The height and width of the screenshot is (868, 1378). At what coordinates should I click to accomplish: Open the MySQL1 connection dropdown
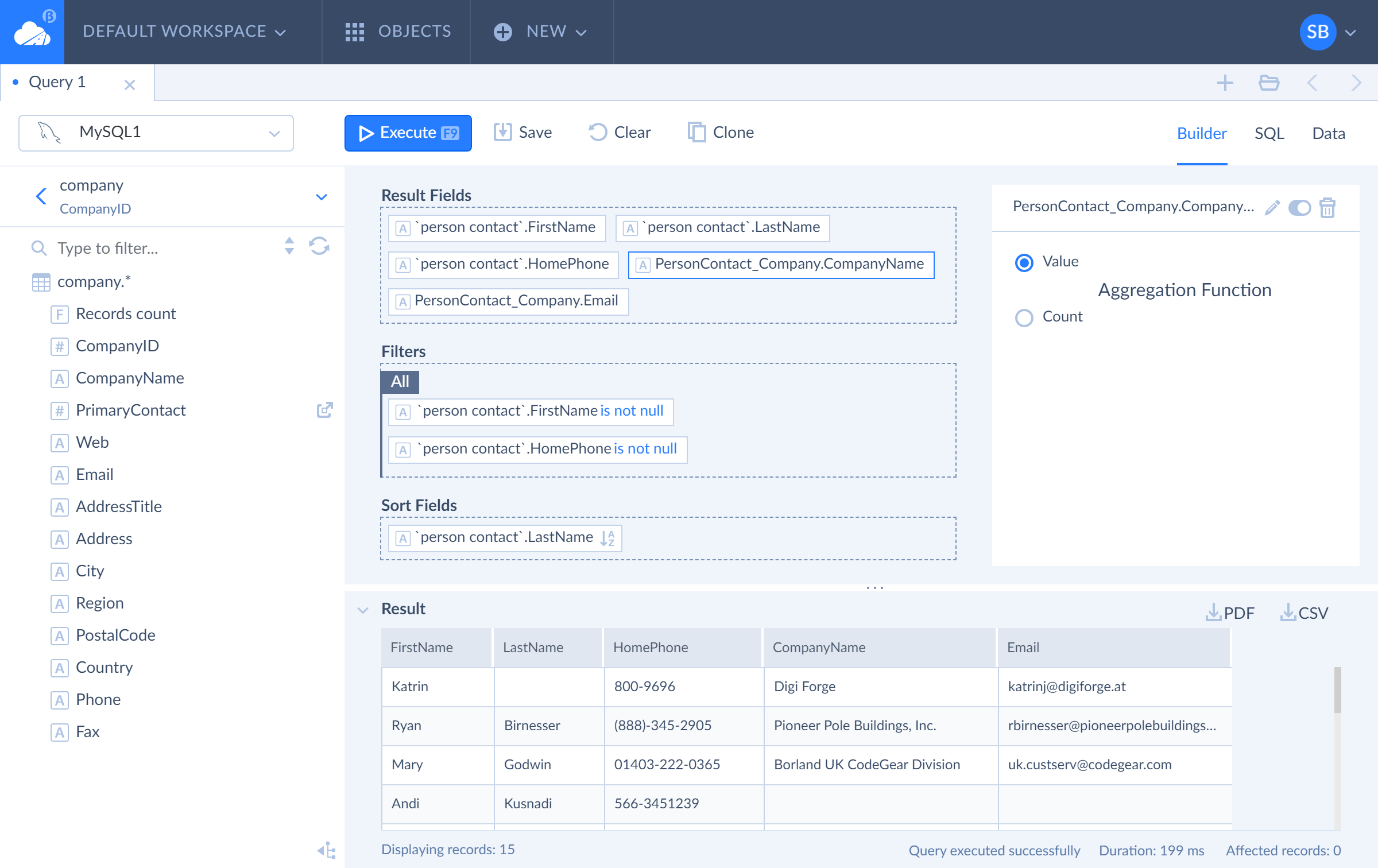(156, 133)
